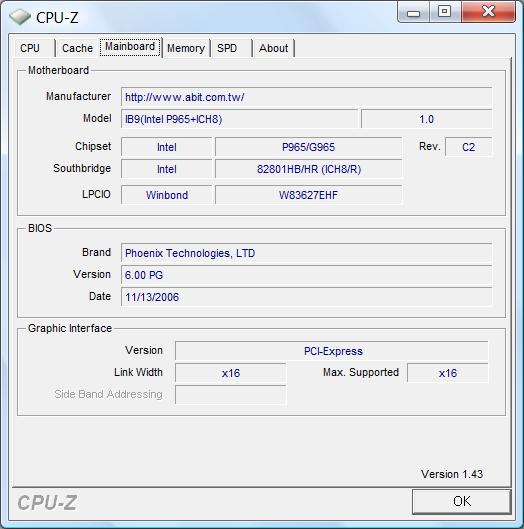The height and width of the screenshot is (529, 524).
Task: Click the BIOS date 11/13/2006
Action: 306,297
